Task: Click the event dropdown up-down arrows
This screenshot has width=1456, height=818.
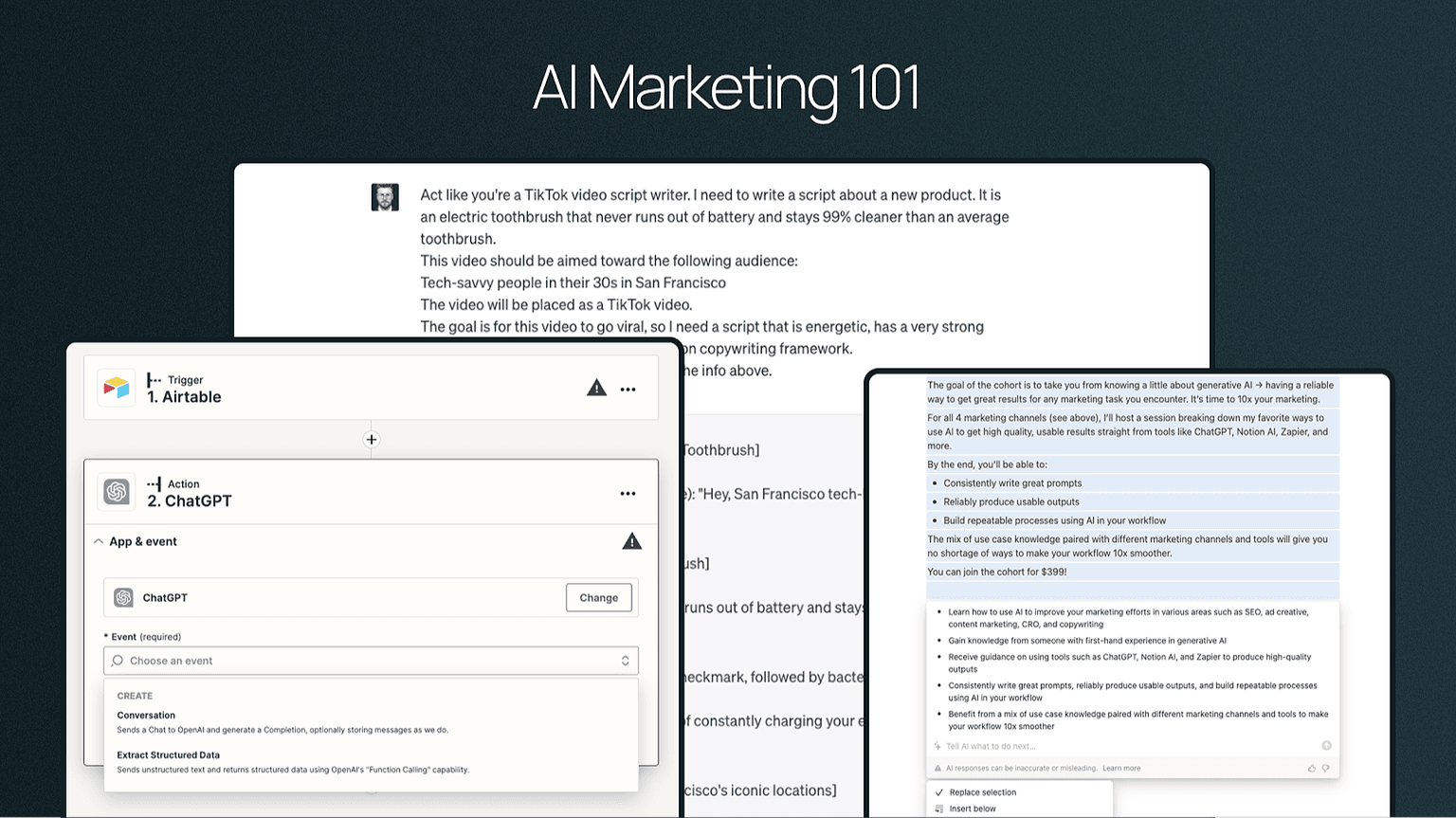Action: click(x=625, y=661)
